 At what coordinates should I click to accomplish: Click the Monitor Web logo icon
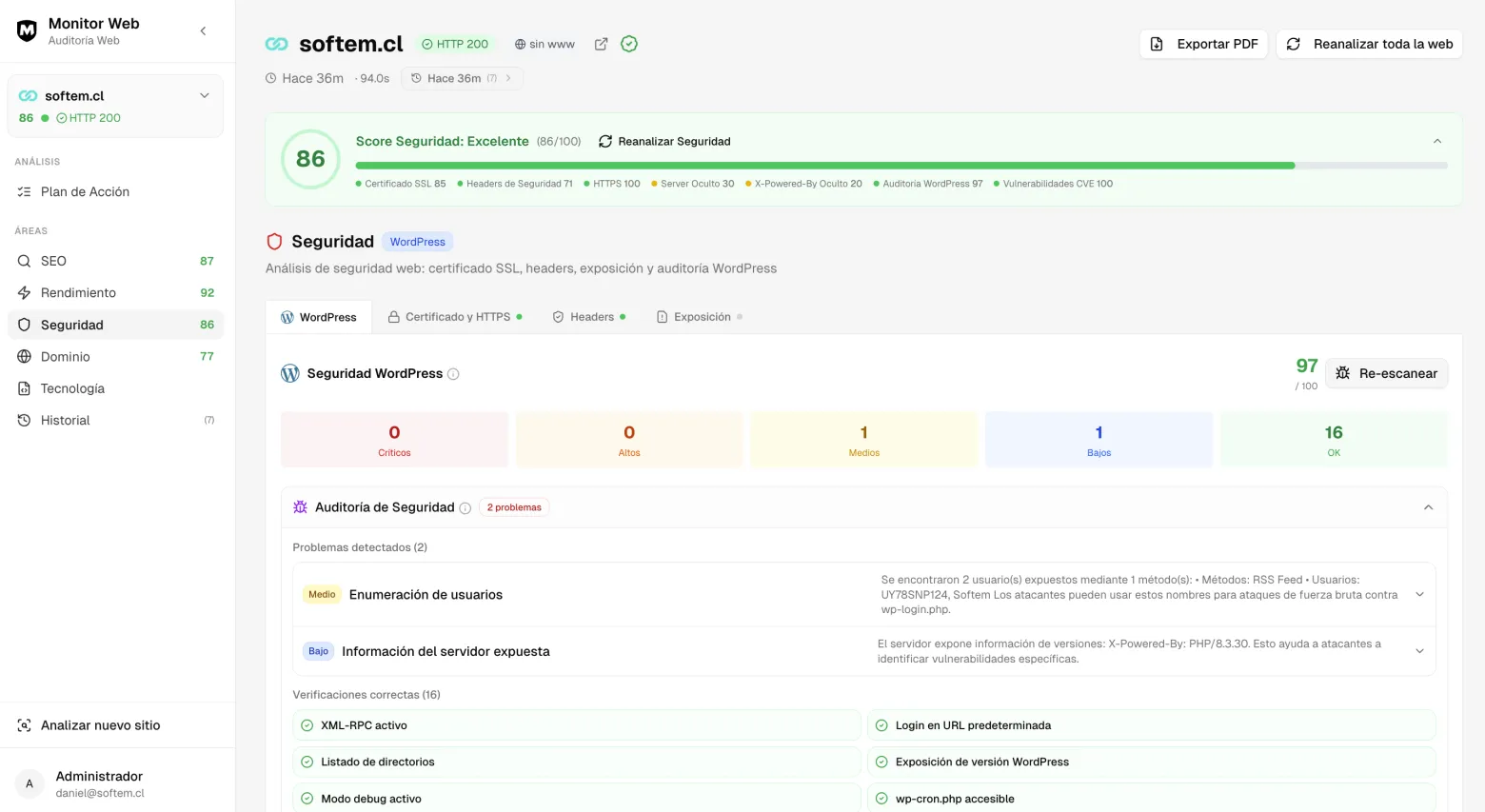(26, 30)
